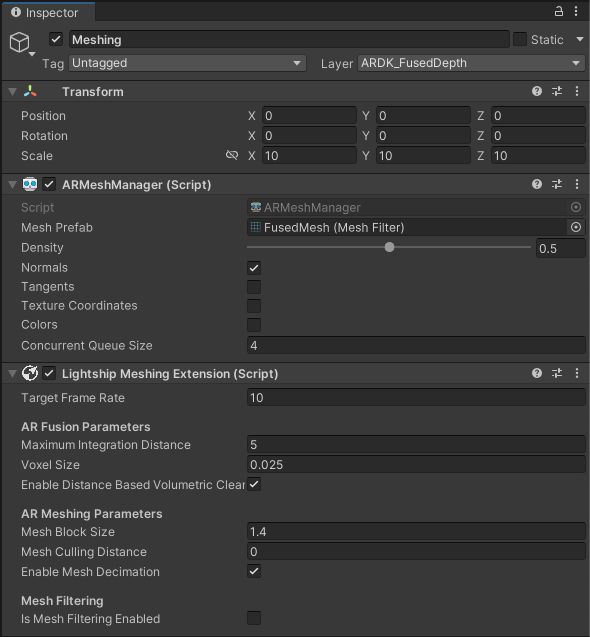Click the Transform header title

tap(93, 91)
